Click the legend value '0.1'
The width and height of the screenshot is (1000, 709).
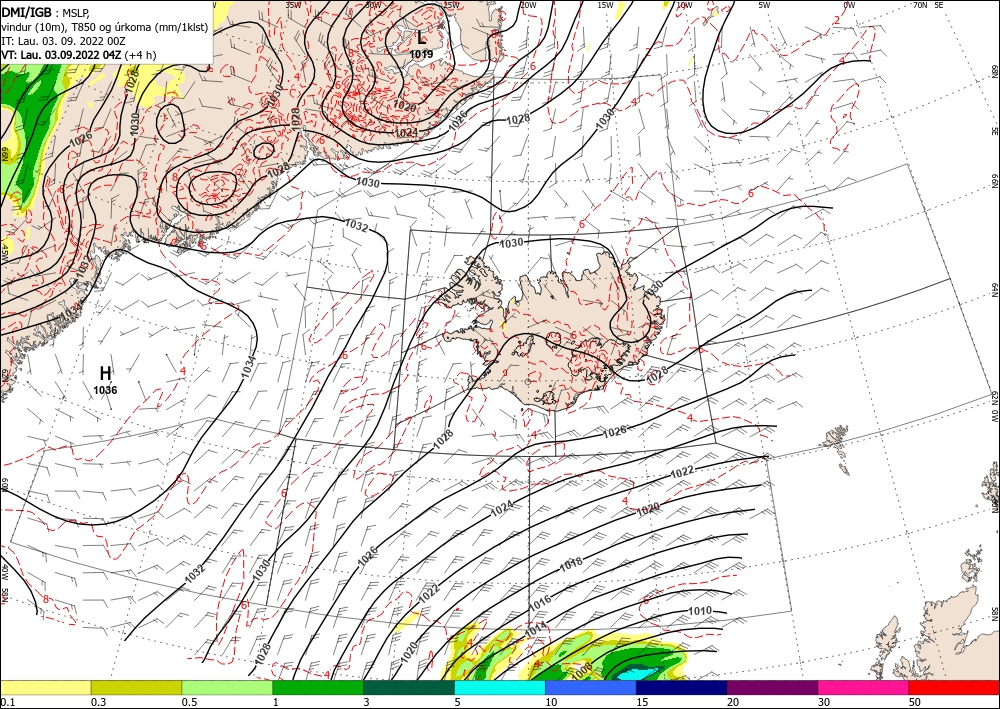coord(8,702)
